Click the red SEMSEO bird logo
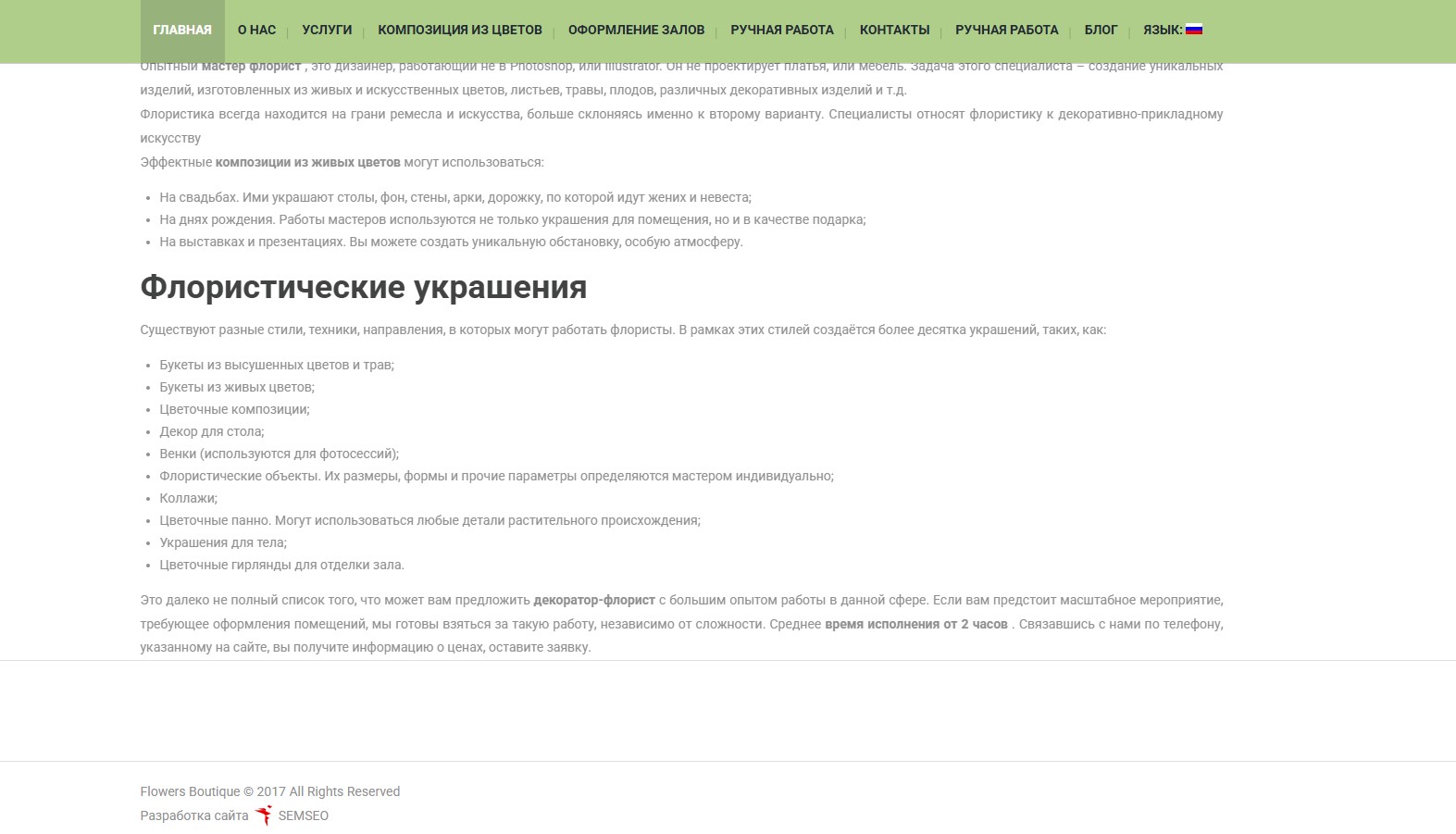This screenshot has height=834, width=1456. tap(264, 815)
